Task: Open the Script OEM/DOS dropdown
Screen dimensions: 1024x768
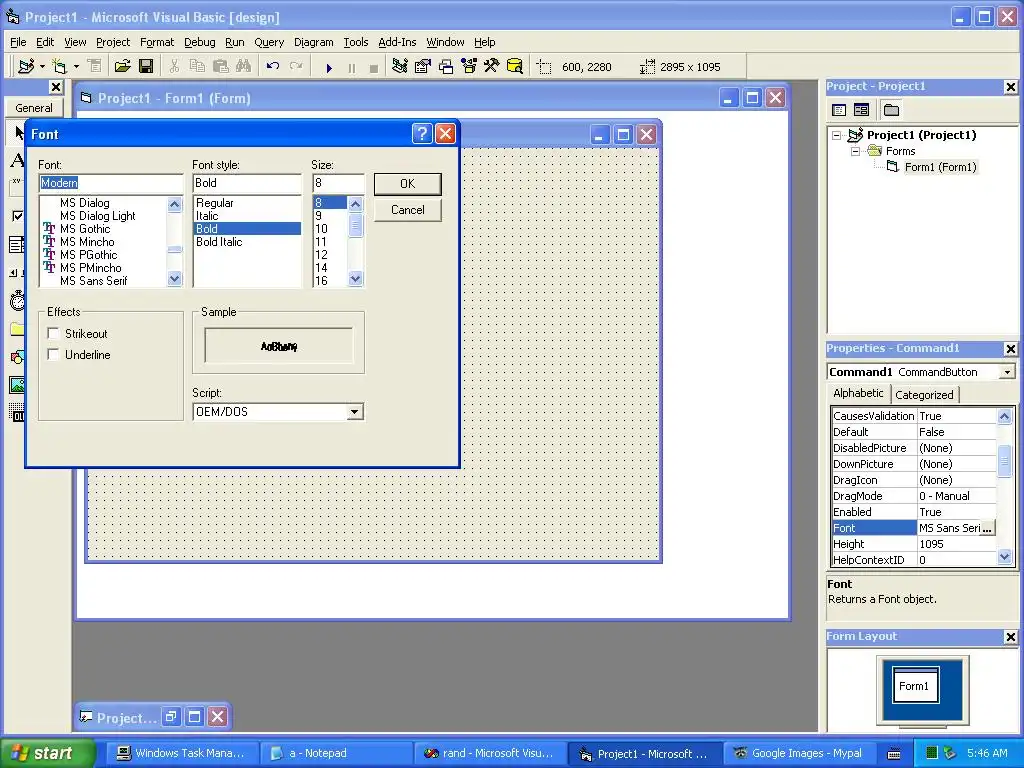Action: (x=354, y=412)
